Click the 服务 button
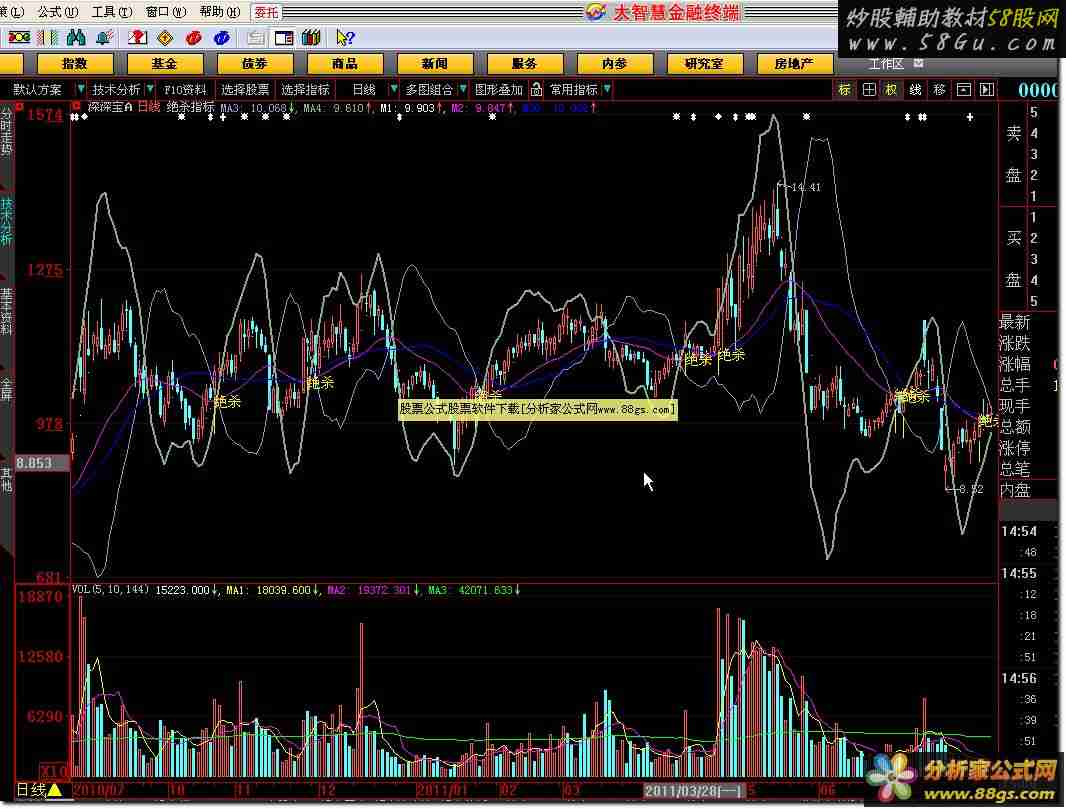 [524, 64]
